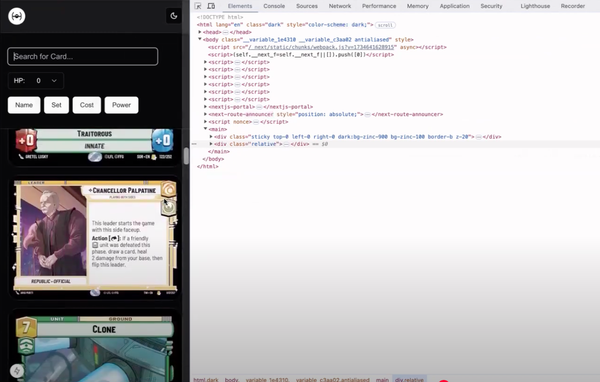Select the html lang="en" line
The image size is (600, 382).
tap(285, 25)
